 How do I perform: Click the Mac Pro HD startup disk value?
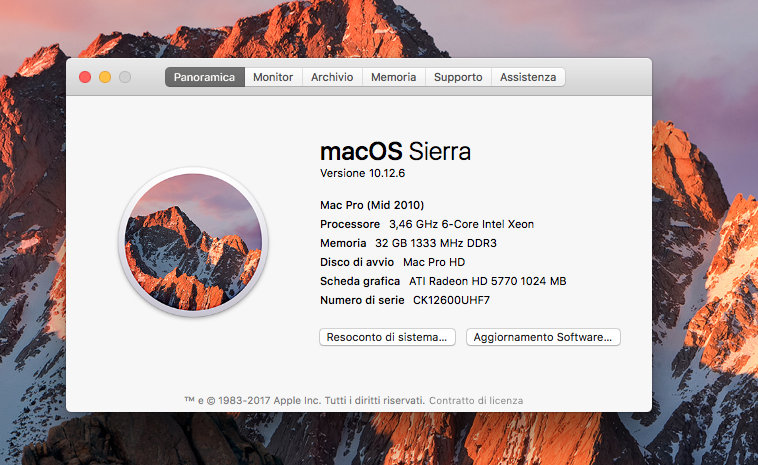pos(434,262)
